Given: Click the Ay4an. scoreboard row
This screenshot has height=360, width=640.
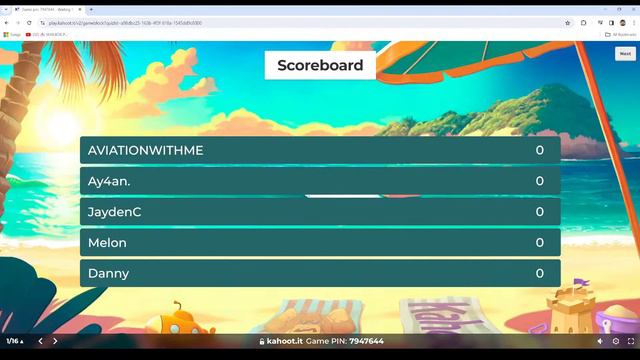Looking at the screenshot, I should (x=320, y=181).
